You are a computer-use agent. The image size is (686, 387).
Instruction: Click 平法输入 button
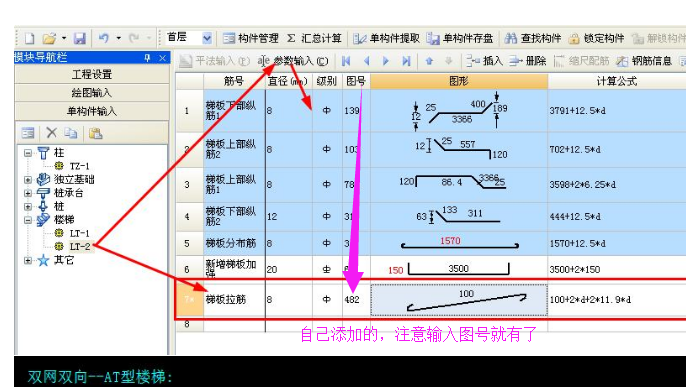215,61
